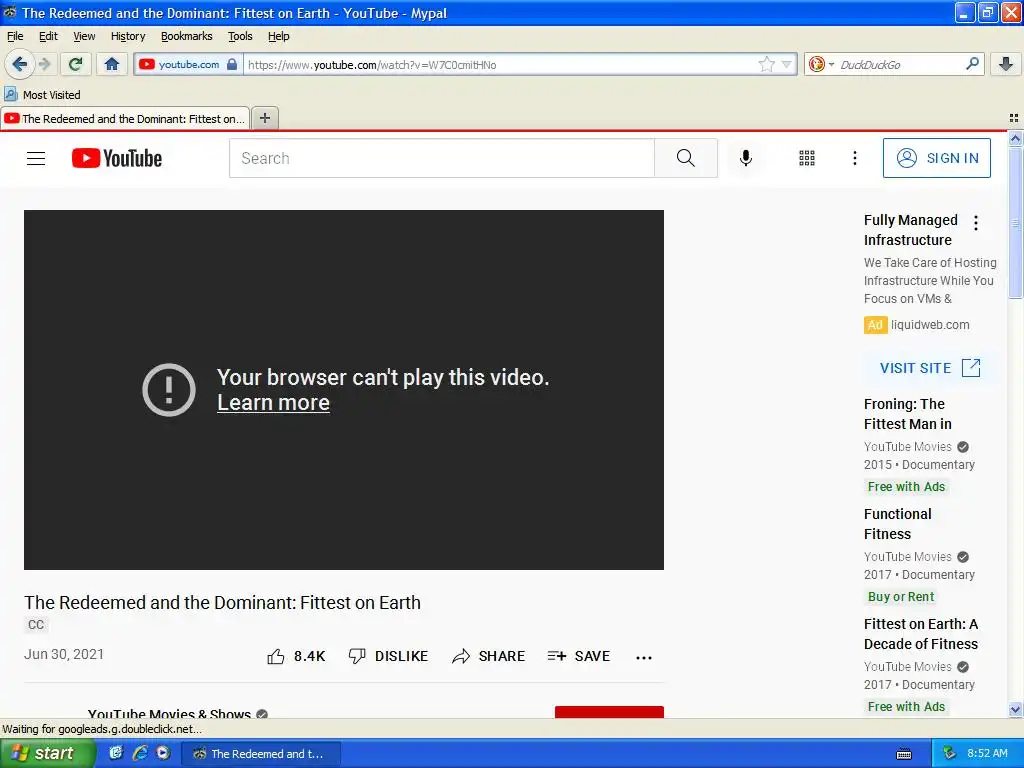Open the File menu
This screenshot has width=1024, height=768.
point(15,36)
